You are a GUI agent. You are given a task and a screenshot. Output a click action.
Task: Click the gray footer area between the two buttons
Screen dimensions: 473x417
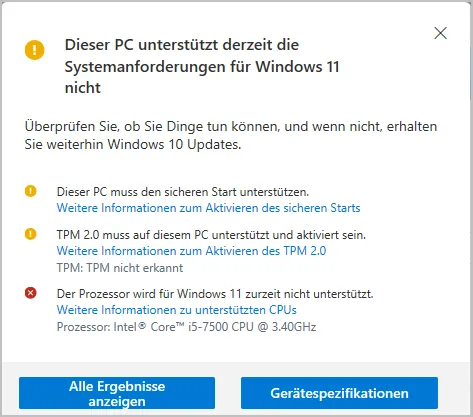[228, 393]
